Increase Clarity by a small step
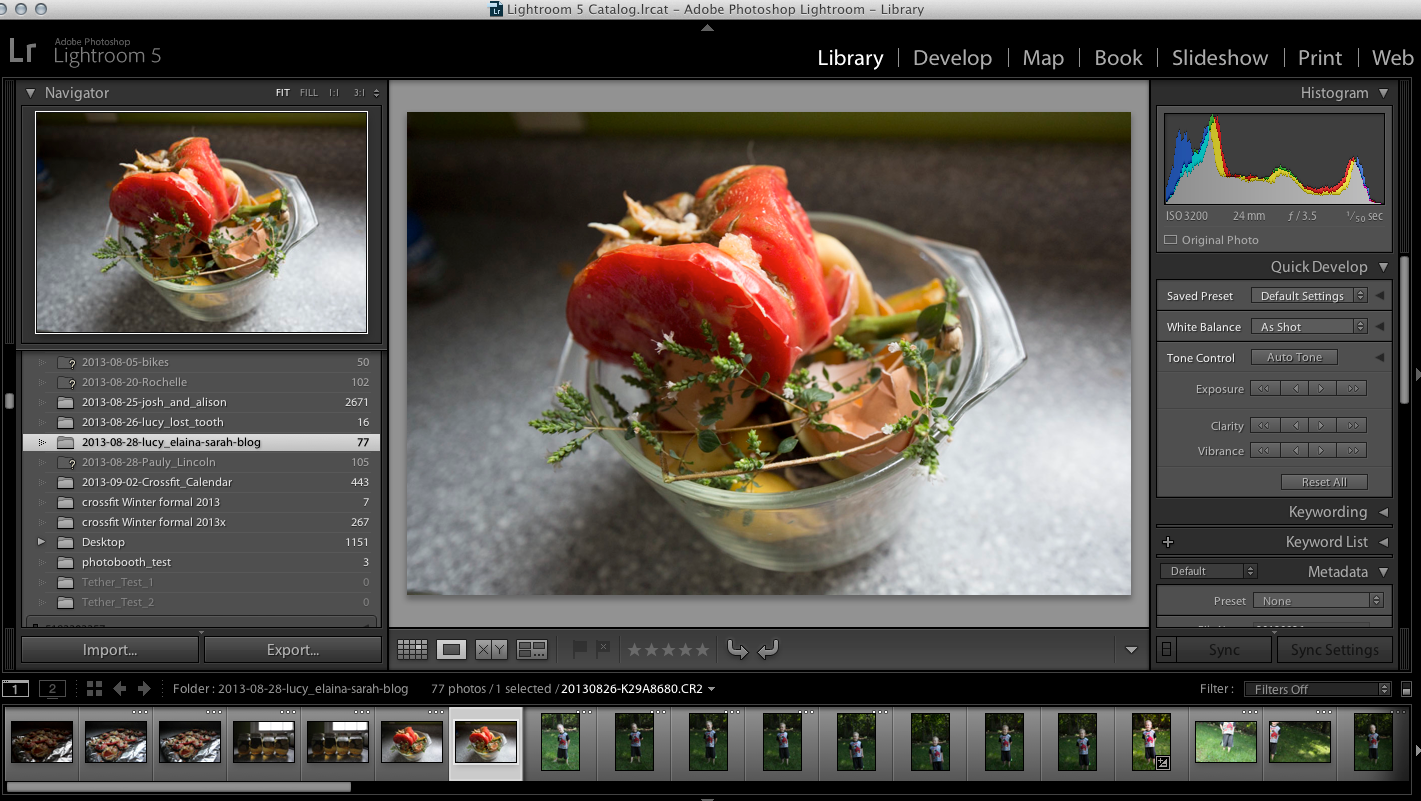 pyautogui.click(x=1322, y=425)
